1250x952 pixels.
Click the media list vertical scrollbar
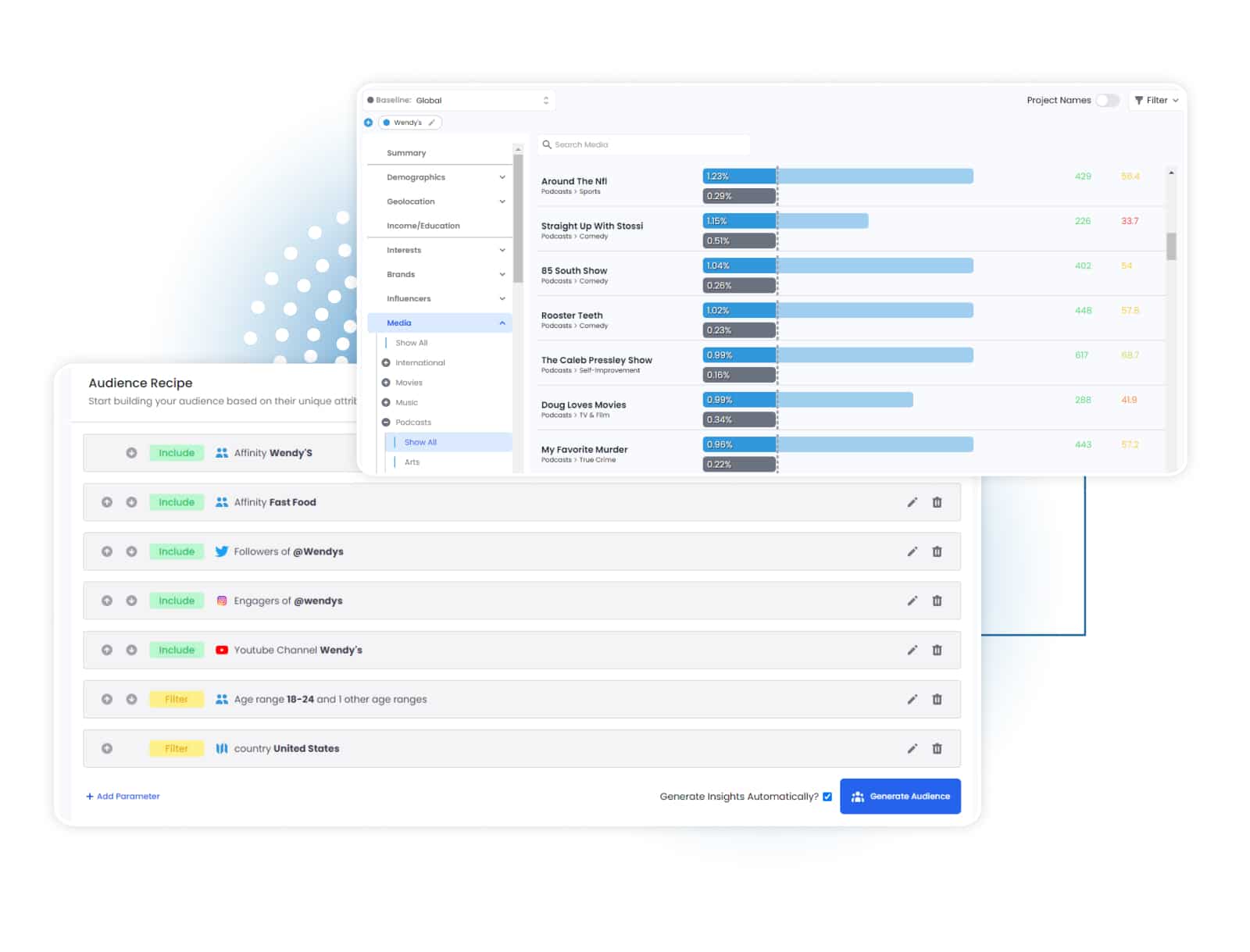point(1171,246)
